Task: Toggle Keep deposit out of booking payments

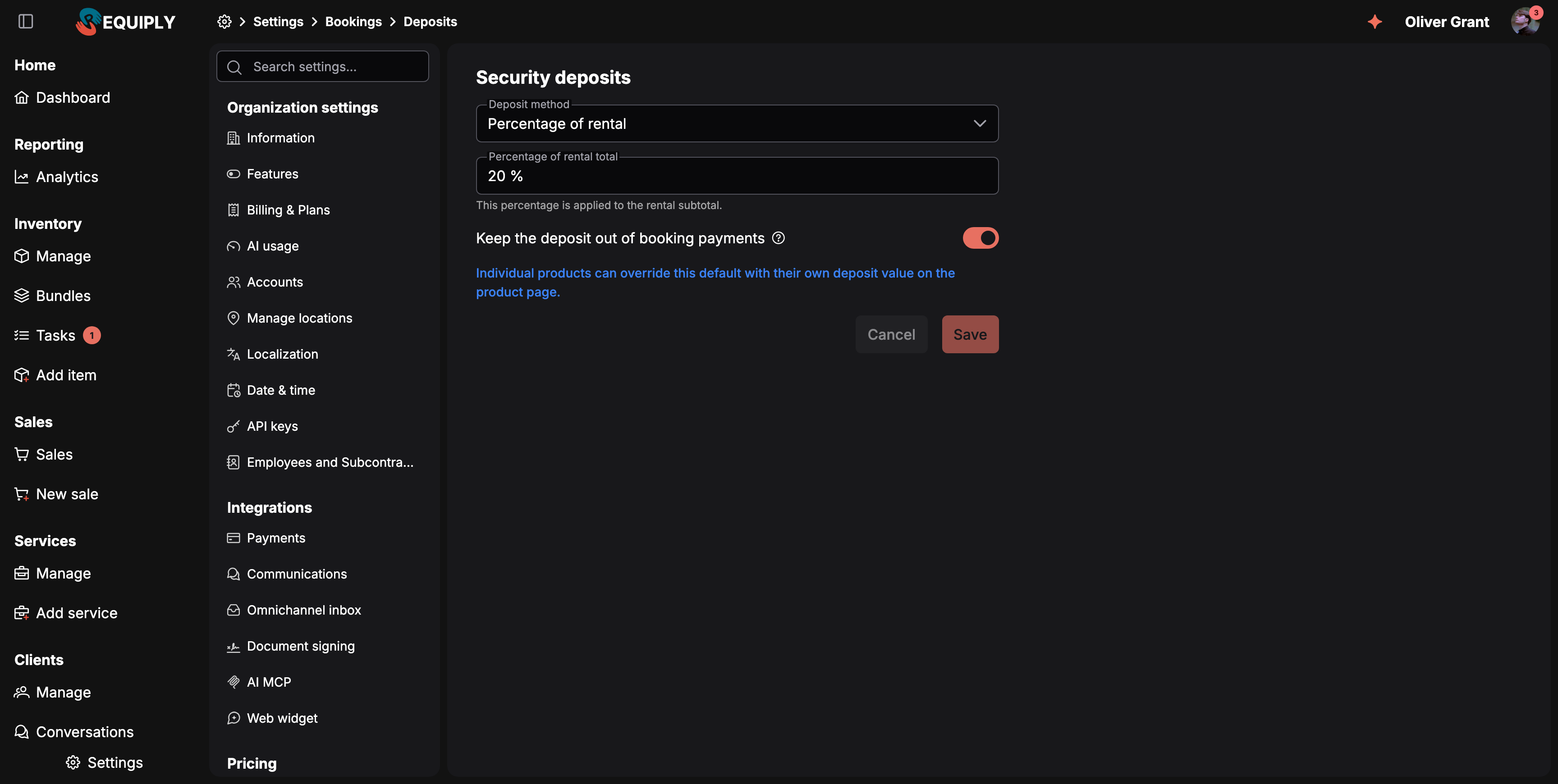Action: 980,238
